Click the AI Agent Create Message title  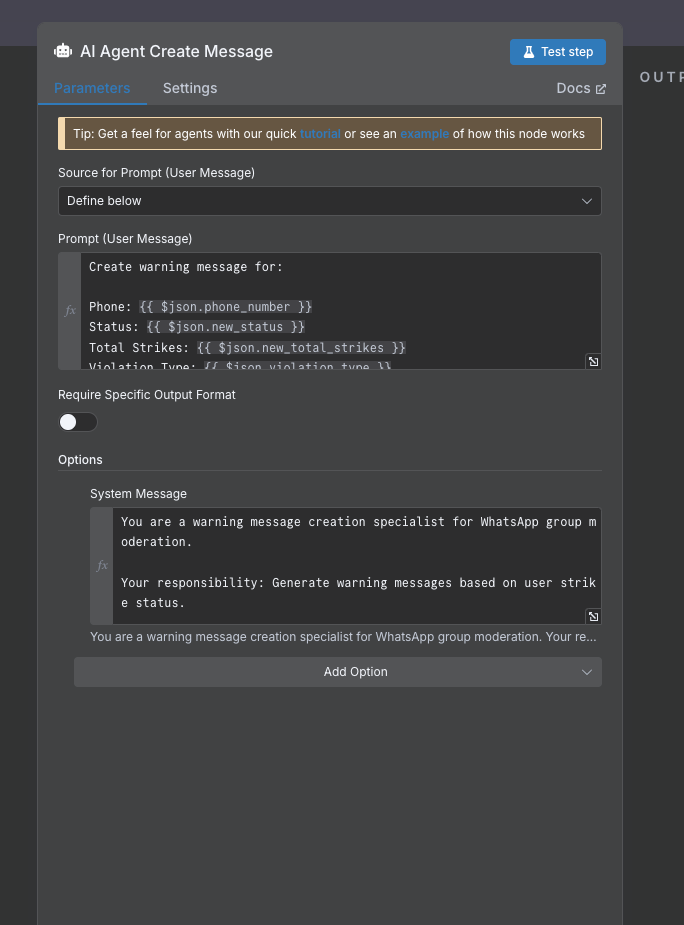click(176, 52)
